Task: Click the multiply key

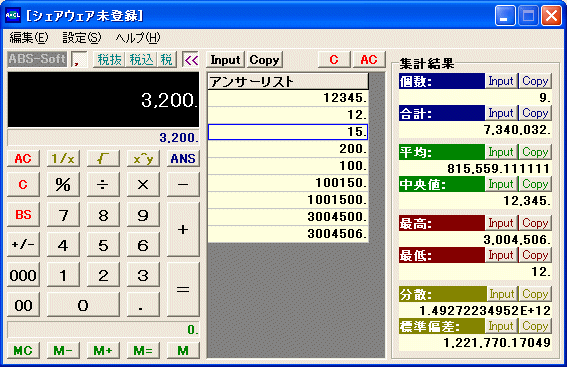Action: click(143, 184)
